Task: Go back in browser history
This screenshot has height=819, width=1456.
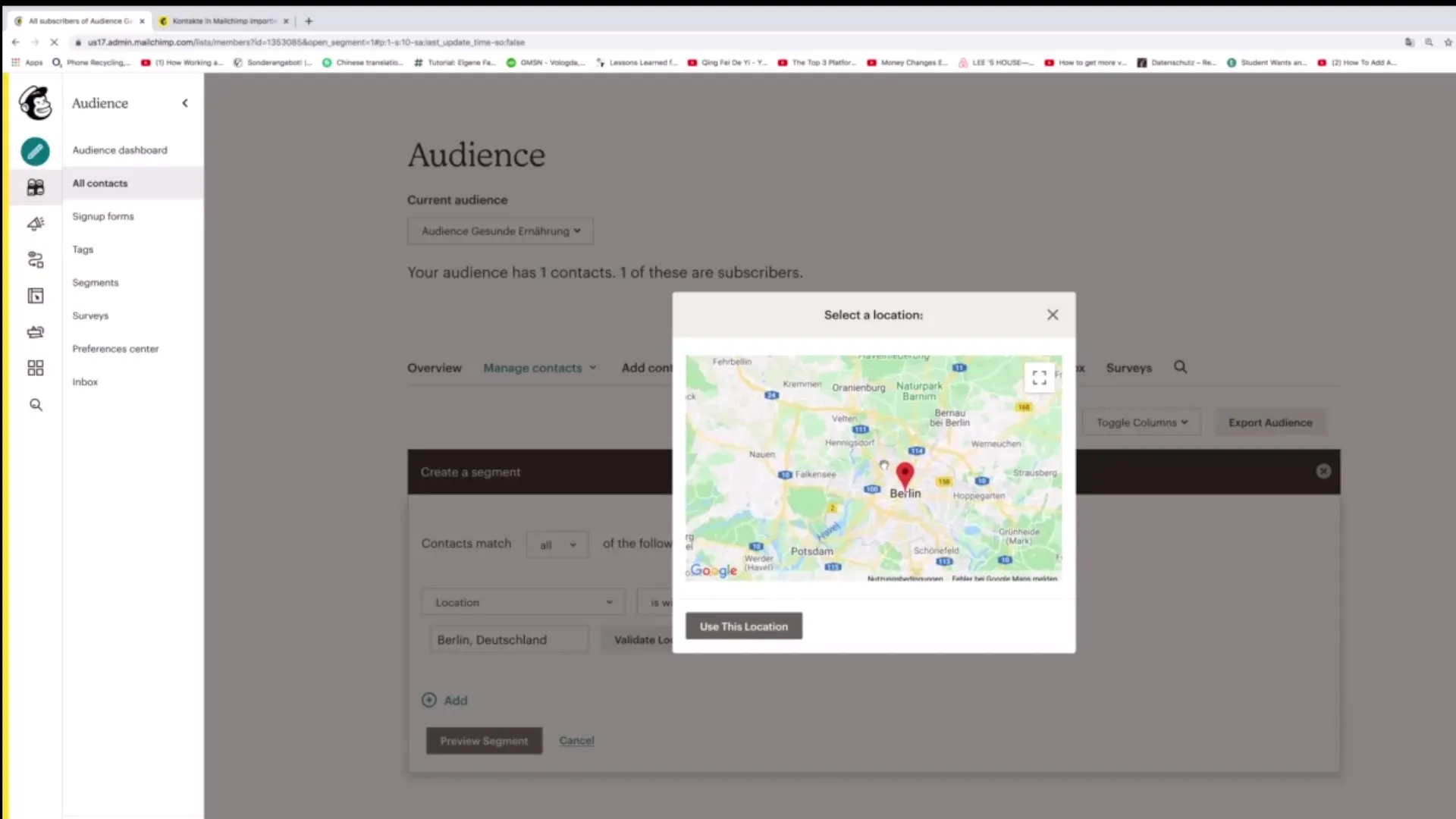Action: (15, 42)
